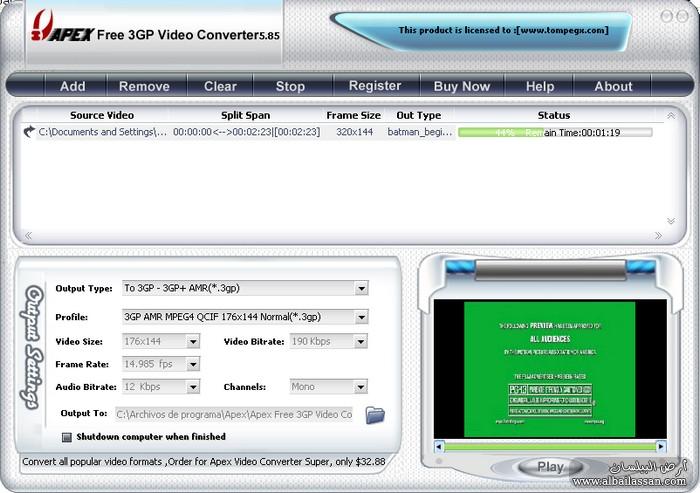Open the Video Size dropdown
700x493 pixels.
(193, 342)
